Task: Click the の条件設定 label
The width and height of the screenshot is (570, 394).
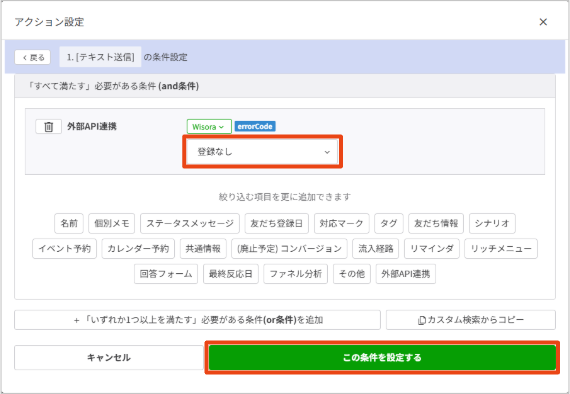Action: coord(165,57)
